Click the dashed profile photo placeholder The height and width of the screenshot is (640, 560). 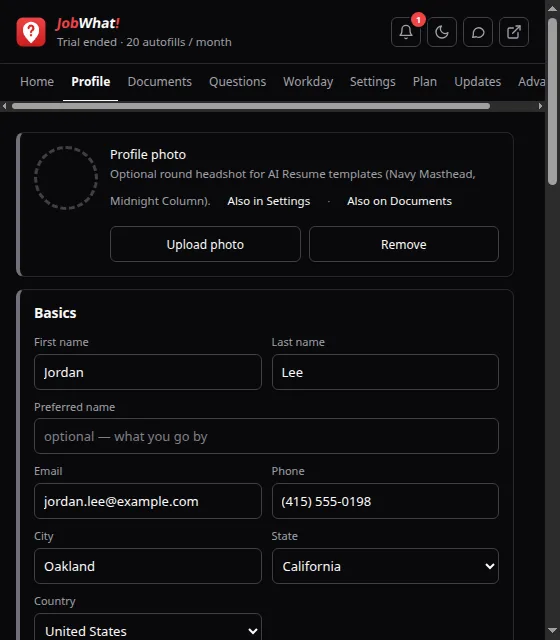66,178
